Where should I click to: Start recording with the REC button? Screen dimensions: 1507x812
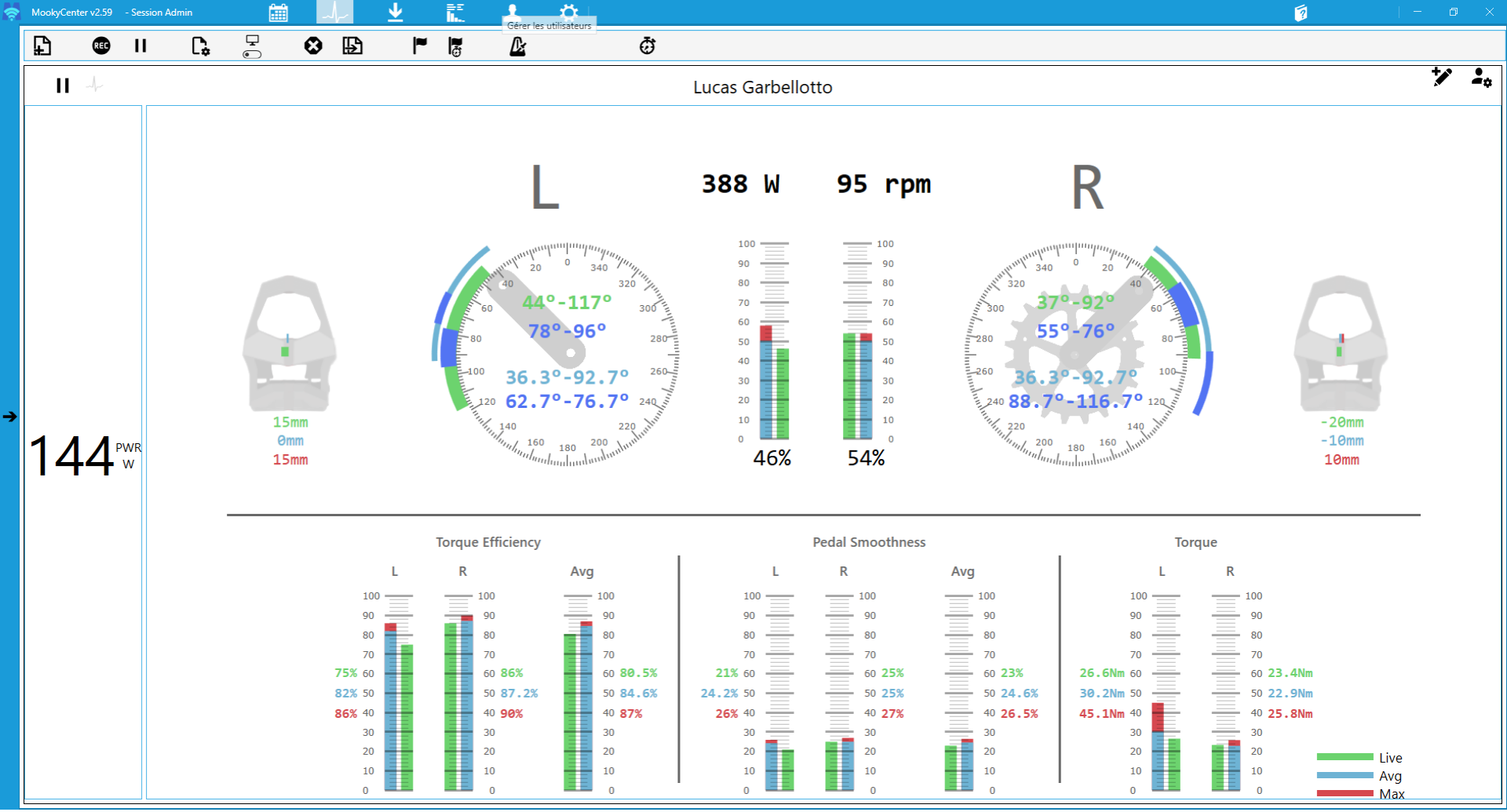(x=101, y=46)
